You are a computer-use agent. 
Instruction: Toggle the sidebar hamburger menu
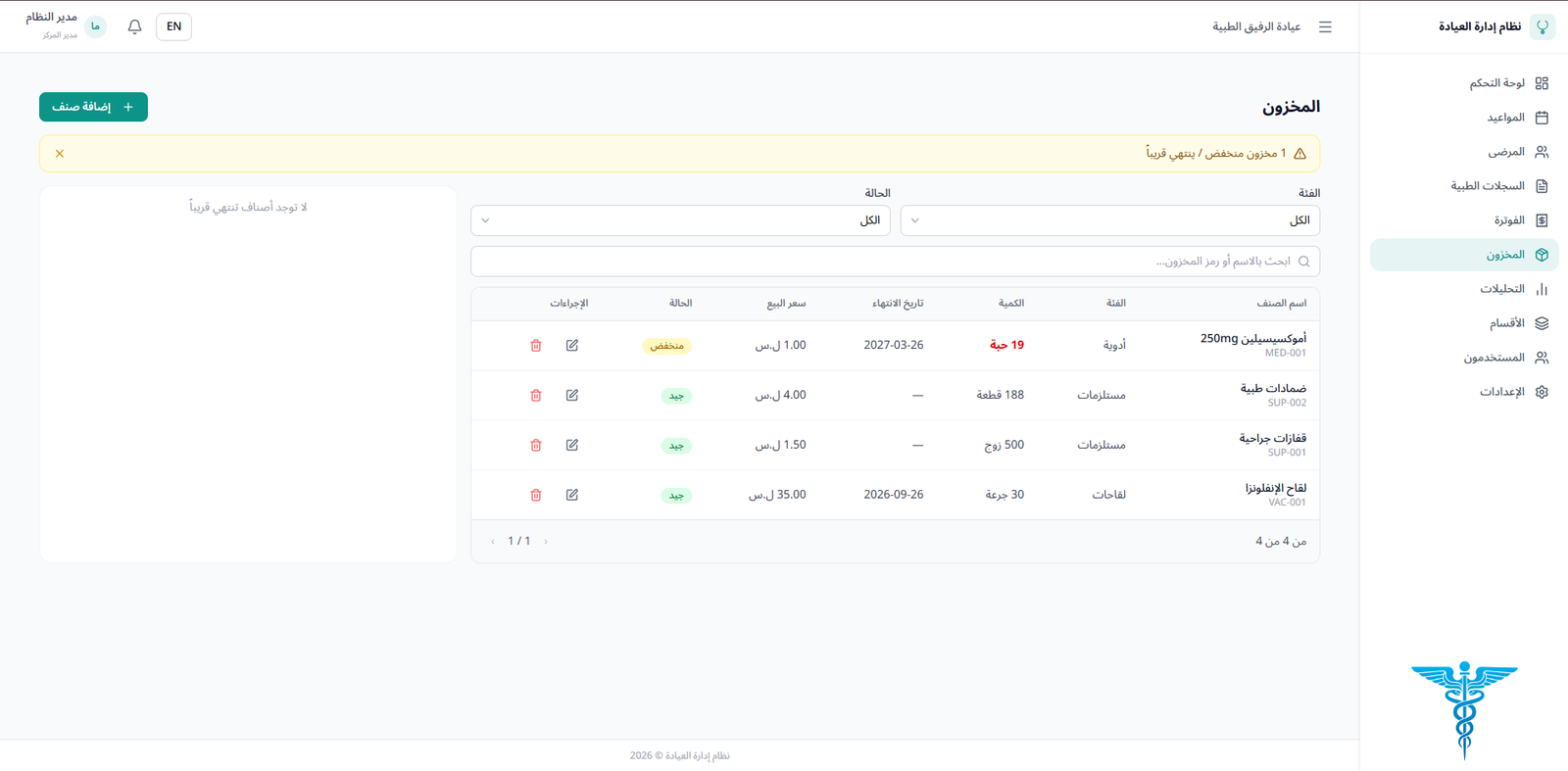tap(1325, 26)
